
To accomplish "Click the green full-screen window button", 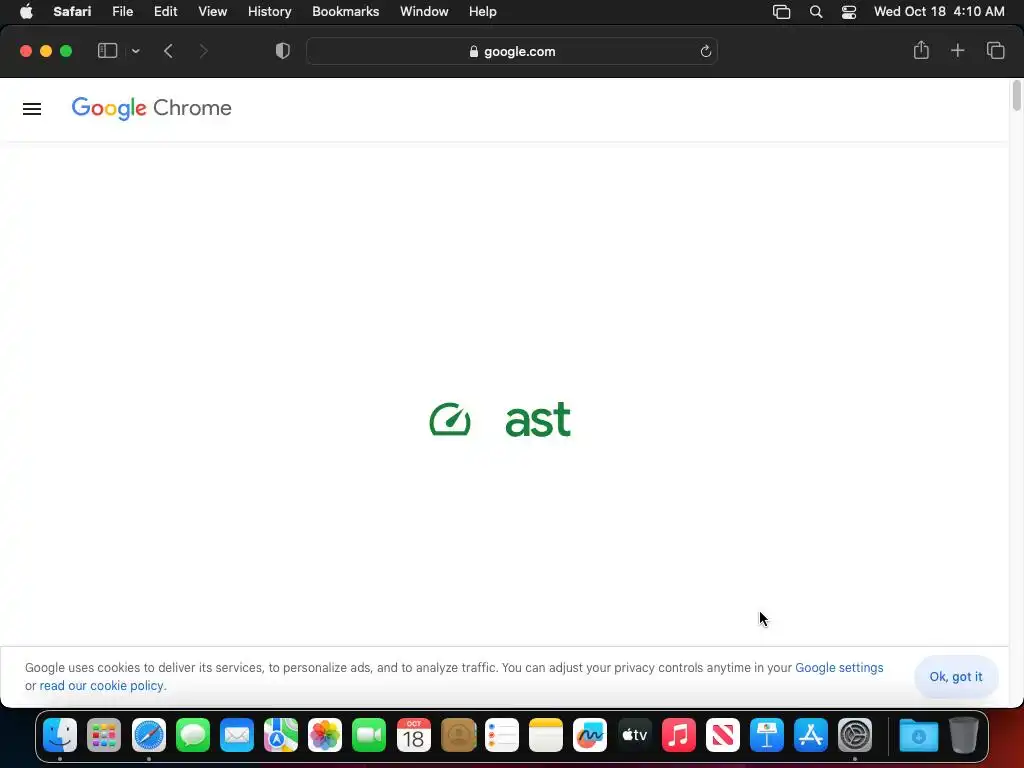I will point(66,51).
